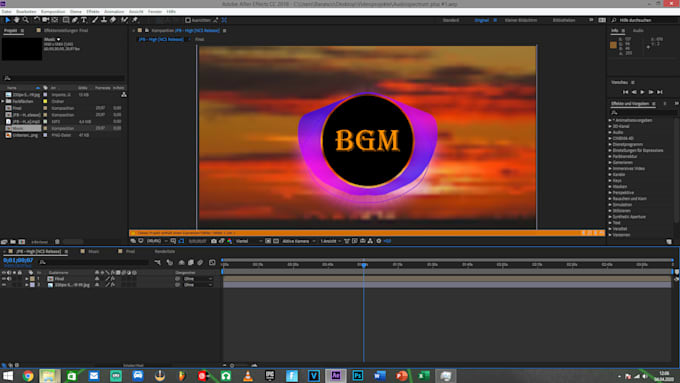Jump to first frame in Vorschau

(625, 92)
